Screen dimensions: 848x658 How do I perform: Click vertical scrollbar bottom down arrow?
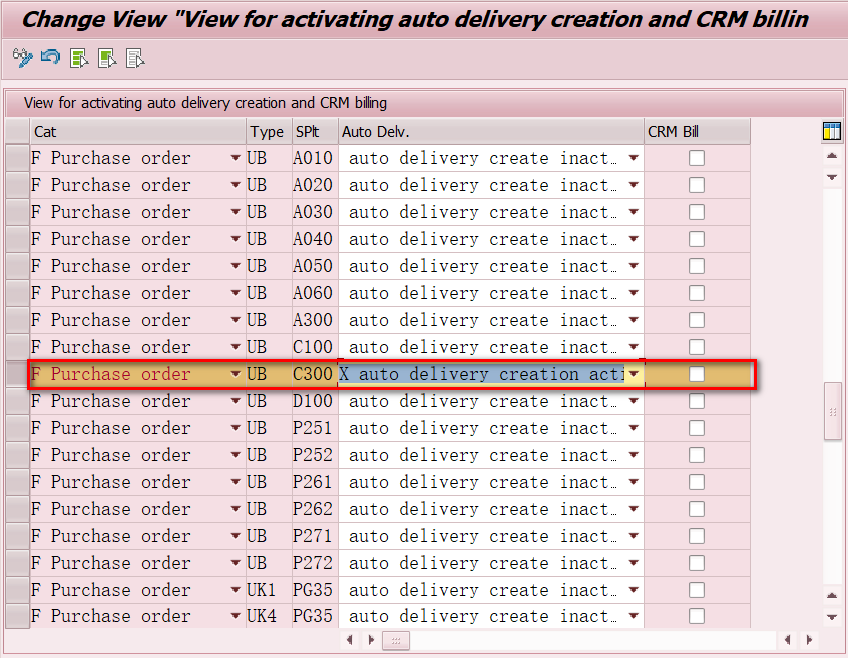[x=832, y=617]
